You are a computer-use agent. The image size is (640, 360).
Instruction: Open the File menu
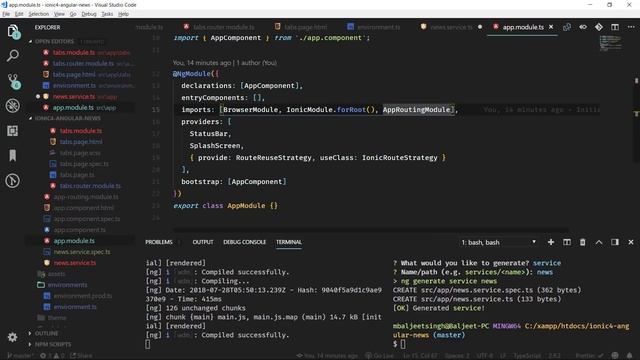(x=6, y=14)
